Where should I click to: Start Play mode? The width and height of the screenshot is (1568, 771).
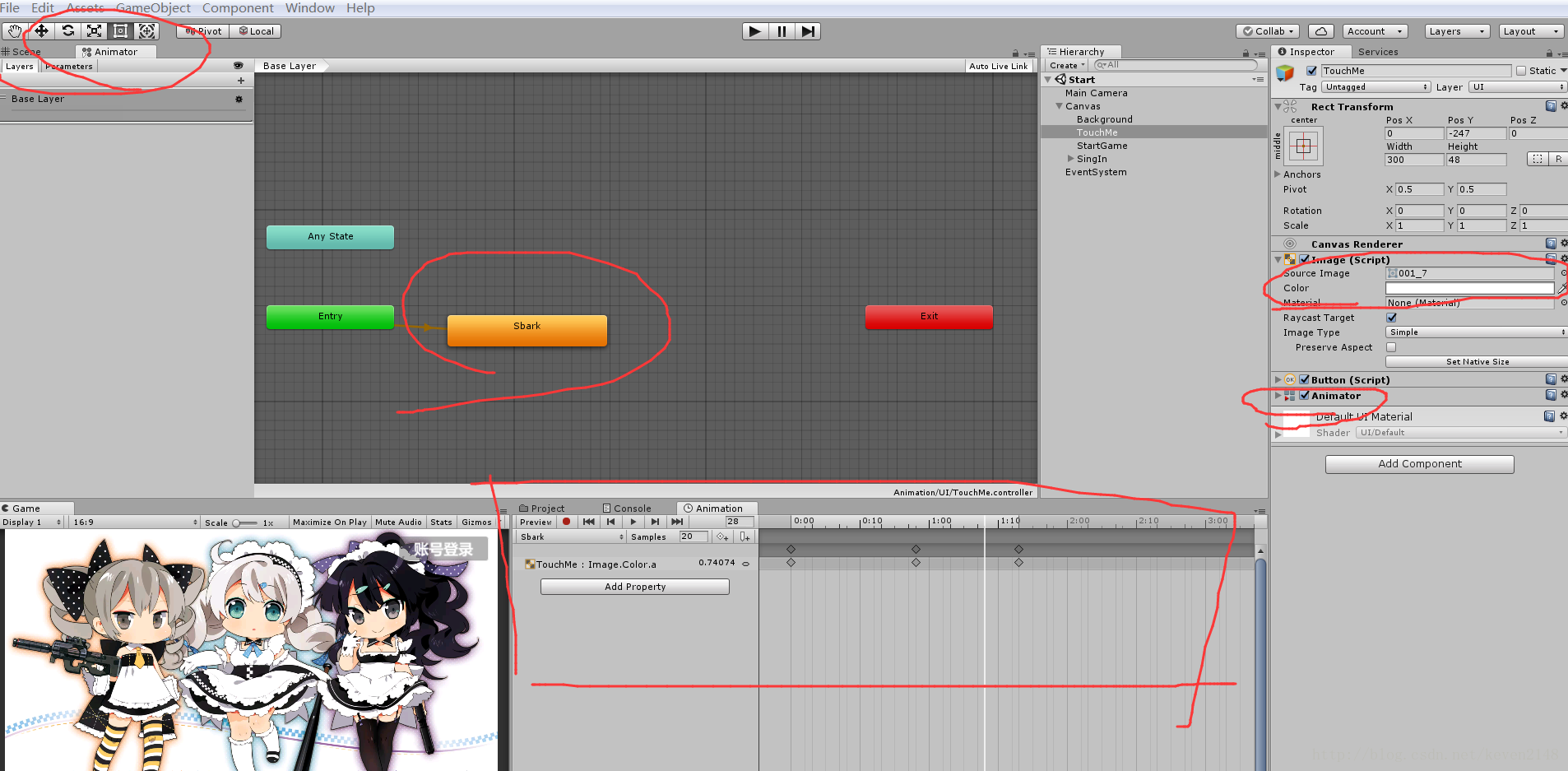tap(755, 31)
